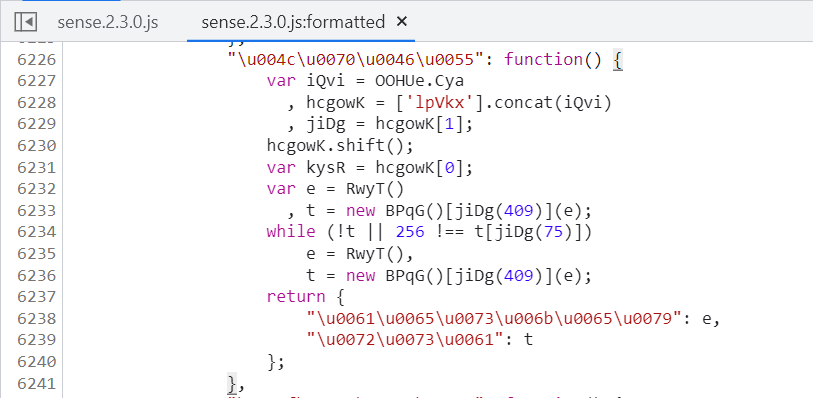Switch to the sense.2.3.0.js tab
This screenshot has height=398, width=813.
(x=108, y=23)
